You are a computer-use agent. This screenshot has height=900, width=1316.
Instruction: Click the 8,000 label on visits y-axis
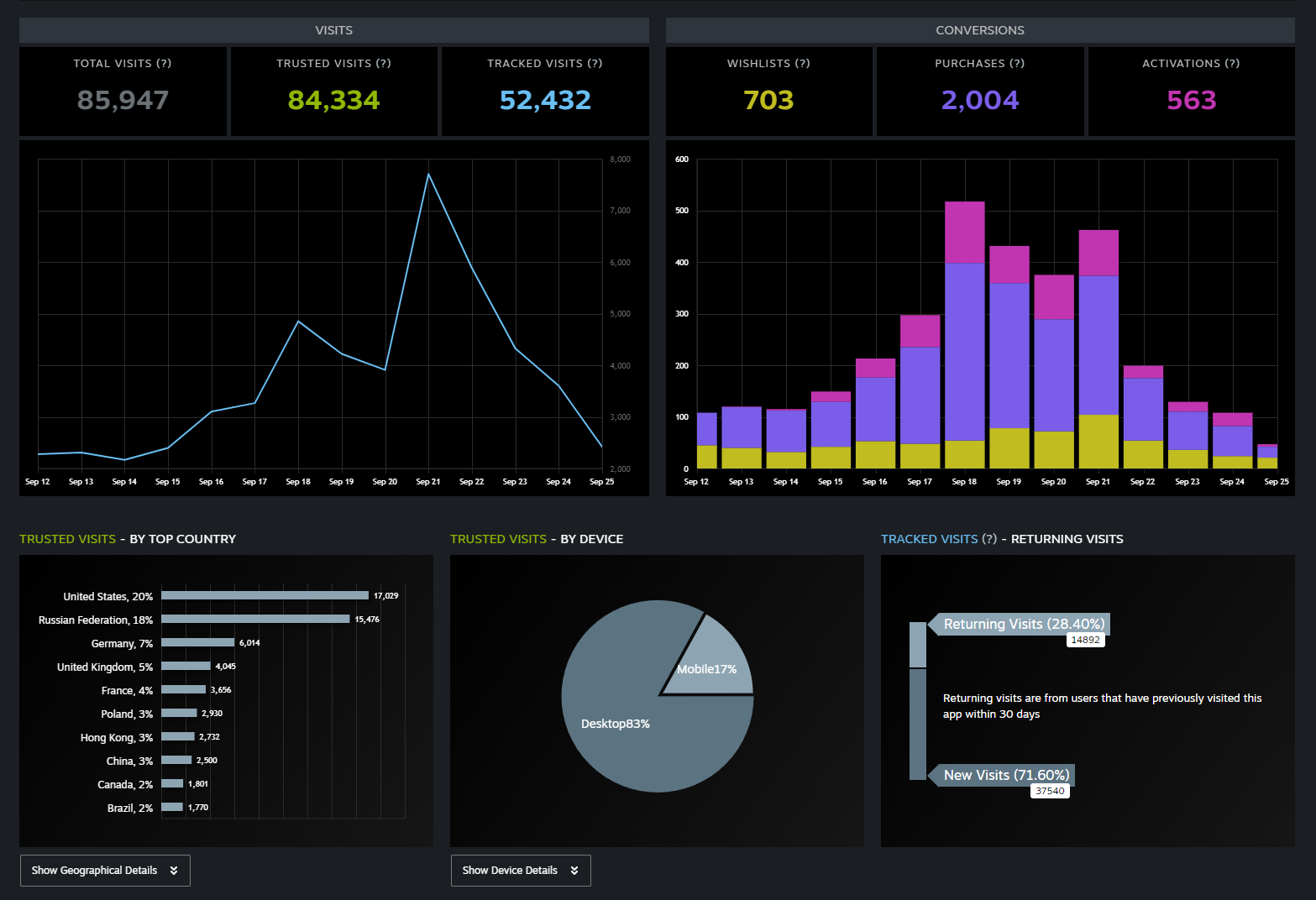click(x=620, y=160)
